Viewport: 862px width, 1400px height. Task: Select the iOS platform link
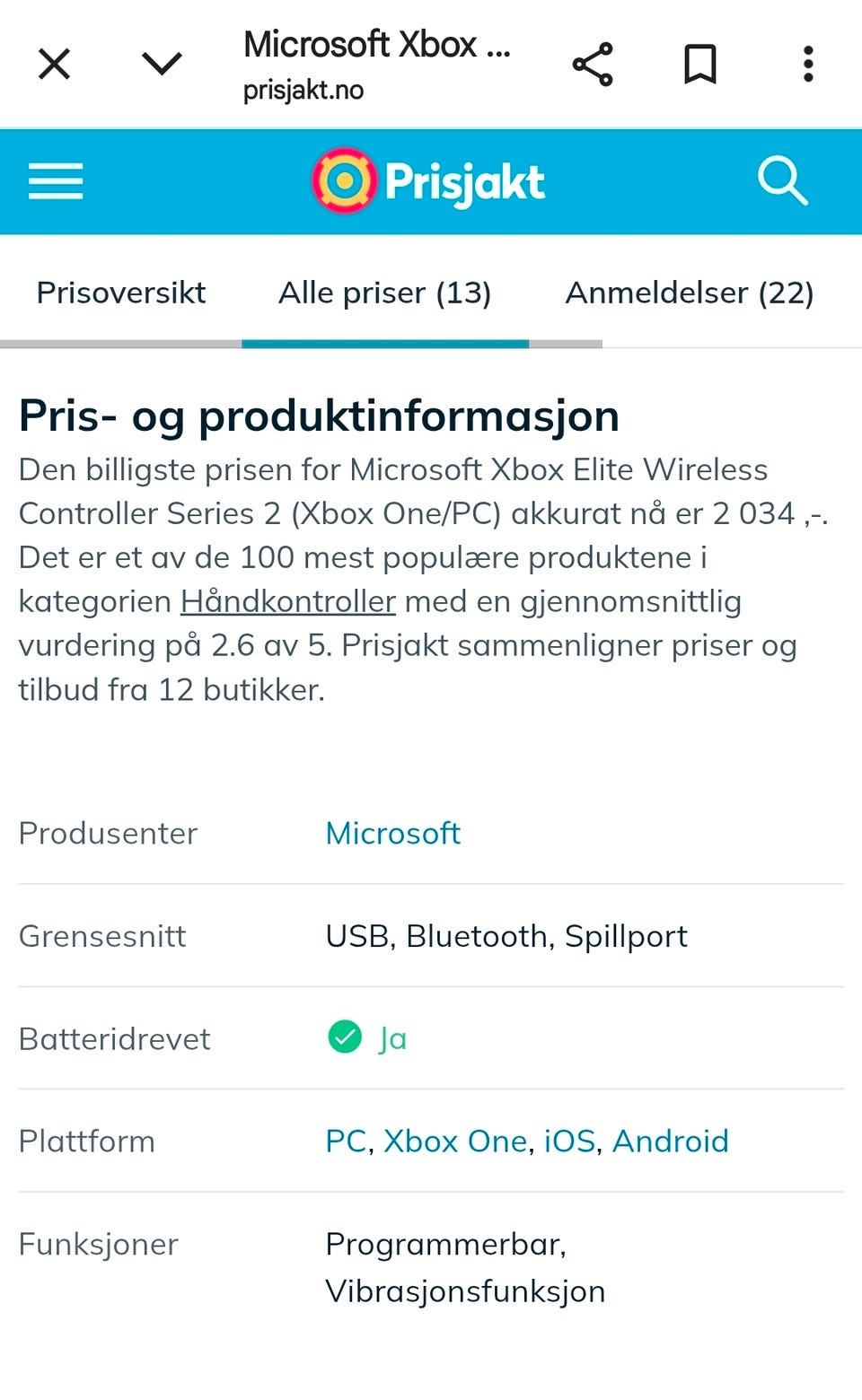569,1142
